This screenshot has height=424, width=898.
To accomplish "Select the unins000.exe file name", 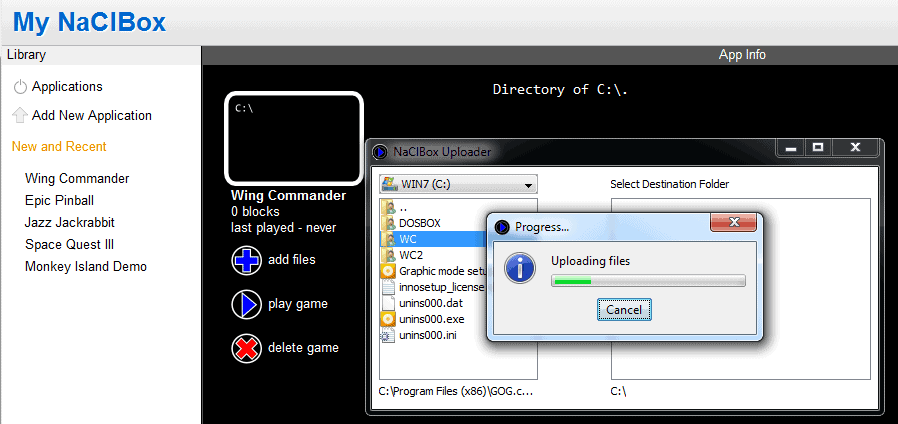I will pos(431,319).
